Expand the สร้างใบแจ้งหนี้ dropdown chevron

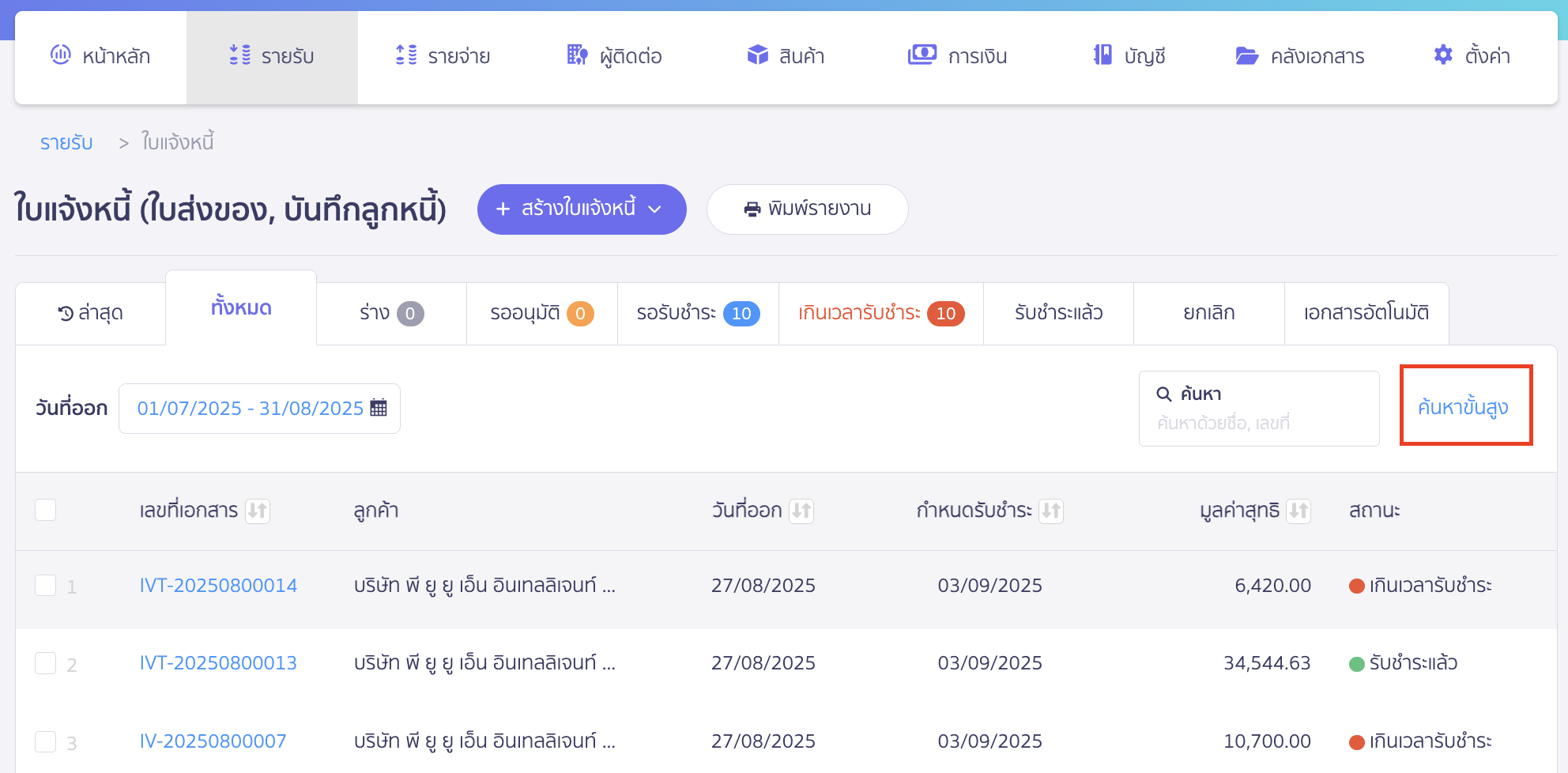click(656, 209)
